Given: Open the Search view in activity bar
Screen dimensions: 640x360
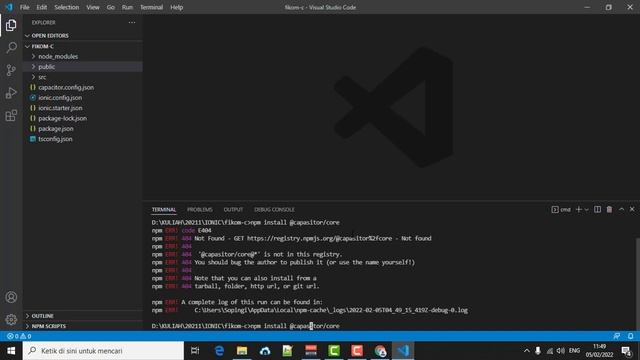Looking at the screenshot, I should 11,47.
